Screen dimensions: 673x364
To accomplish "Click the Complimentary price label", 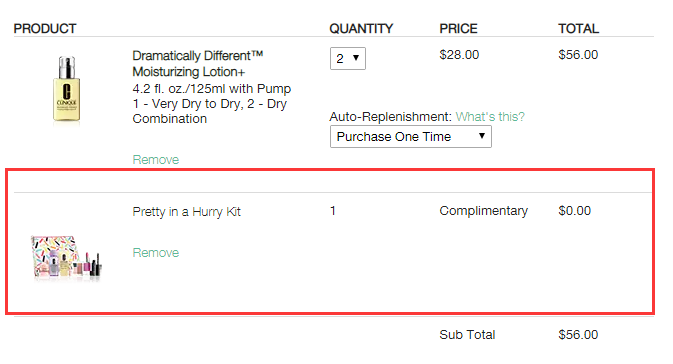I will pyautogui.click(x=483, y=211).
